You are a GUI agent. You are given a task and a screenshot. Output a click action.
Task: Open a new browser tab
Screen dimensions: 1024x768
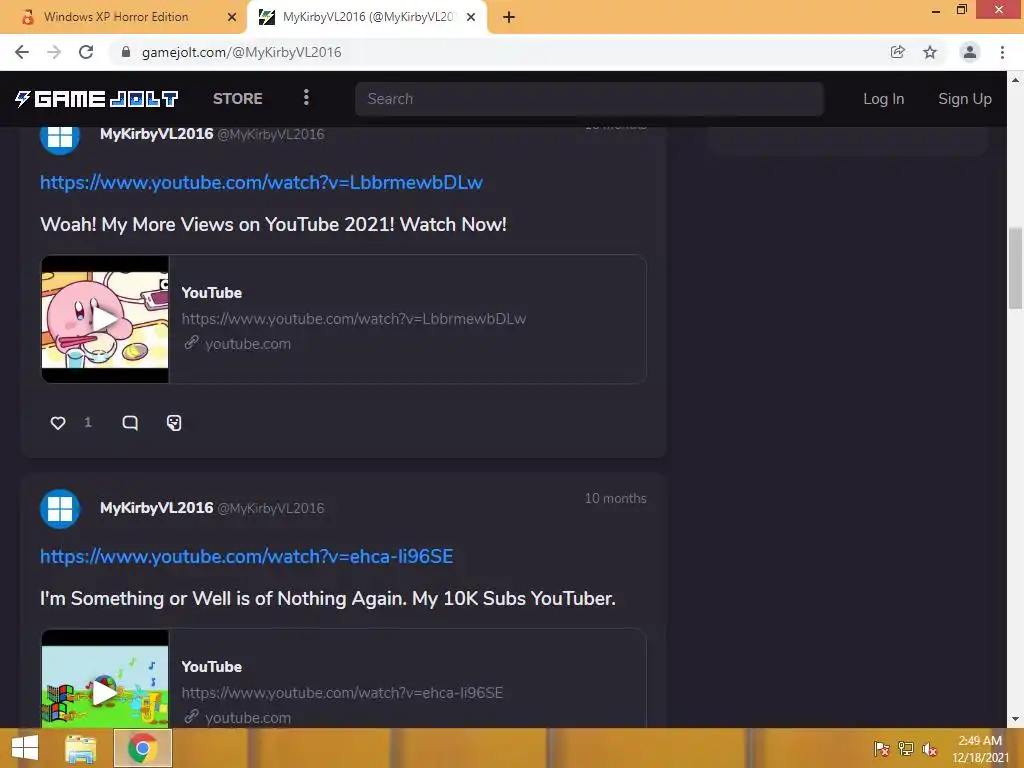pos(509,17)
